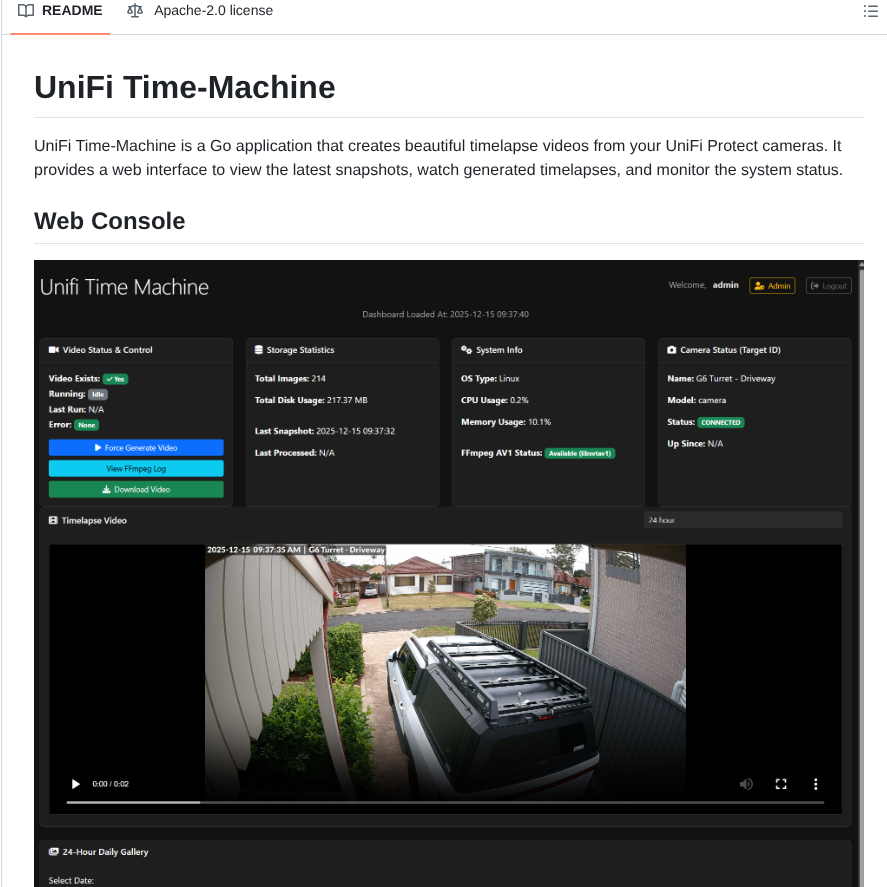Image resolution: width=887 pixels, height=887 pixels.
Task: Open the Apache-2.0 license tab
Action: click(x=213, y=11)
